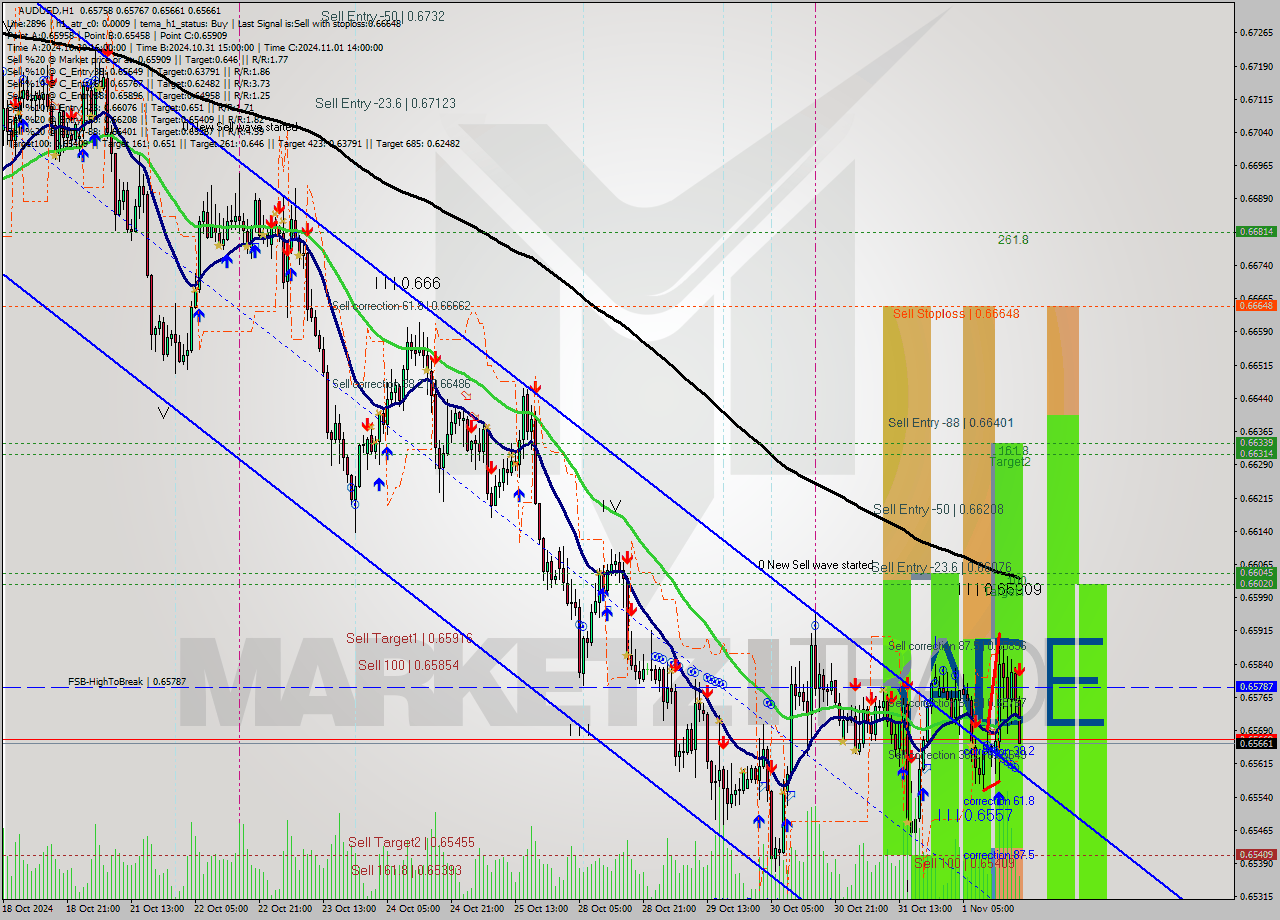The width and height of the screenshot is (1280, 920).
Task: Select the blue 'correction 61.8' label
Action: 999,801
